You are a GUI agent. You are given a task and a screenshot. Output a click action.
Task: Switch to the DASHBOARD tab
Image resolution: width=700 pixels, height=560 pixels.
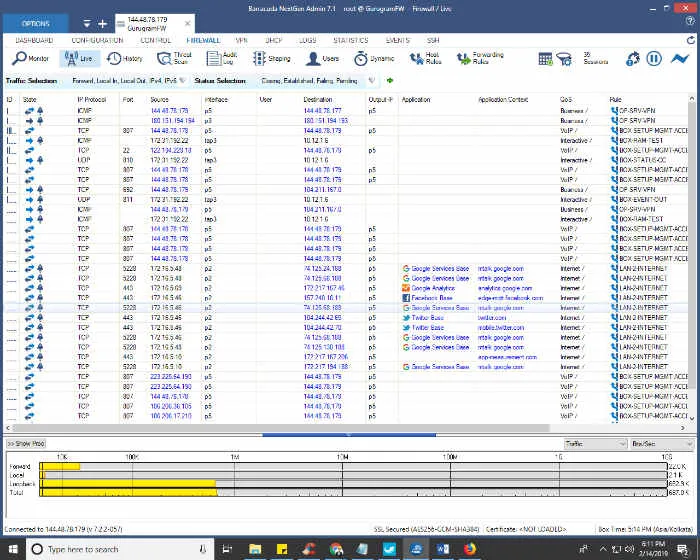pos(34,40)
